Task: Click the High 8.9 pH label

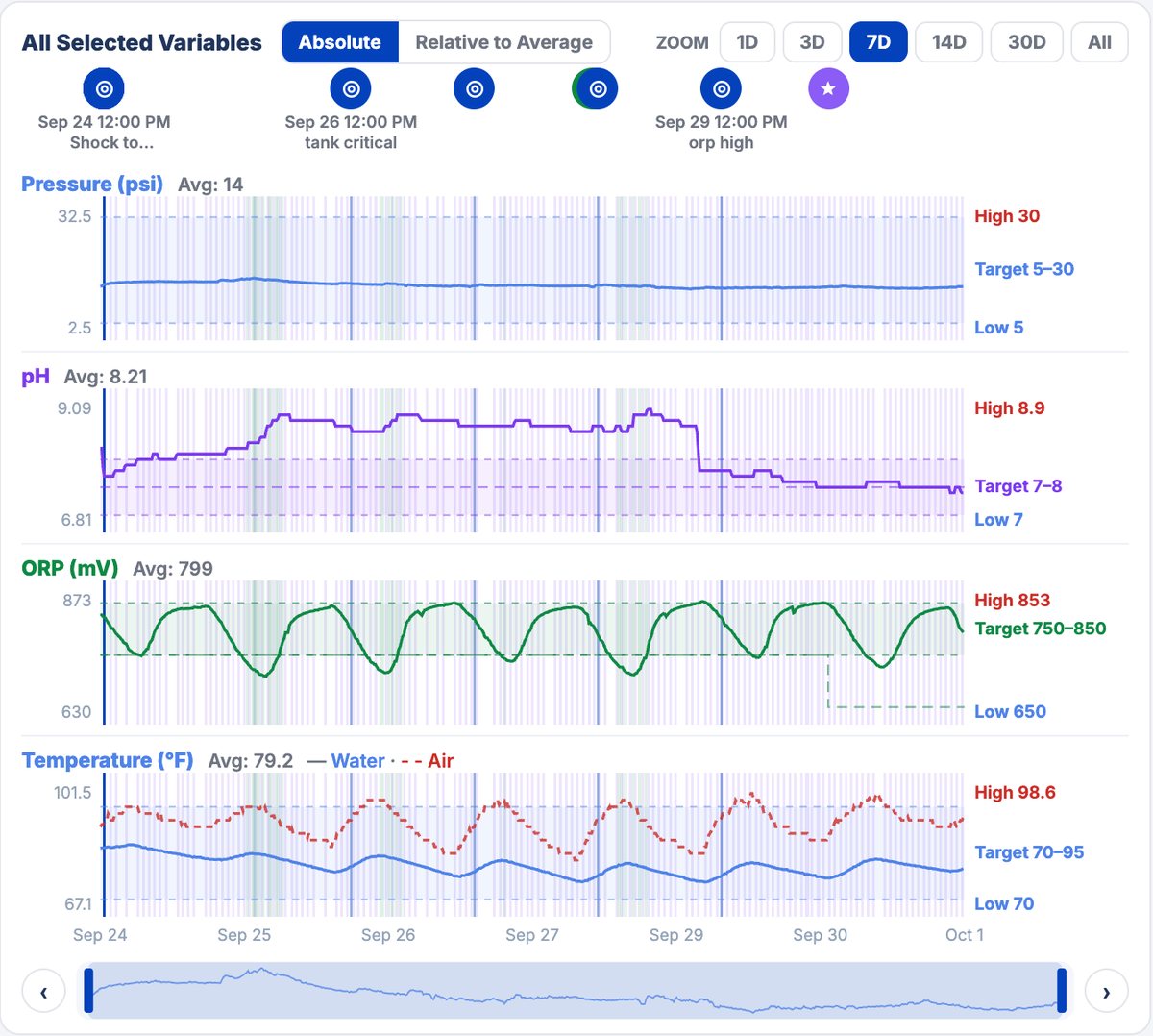Action: tap(1010, 408)
